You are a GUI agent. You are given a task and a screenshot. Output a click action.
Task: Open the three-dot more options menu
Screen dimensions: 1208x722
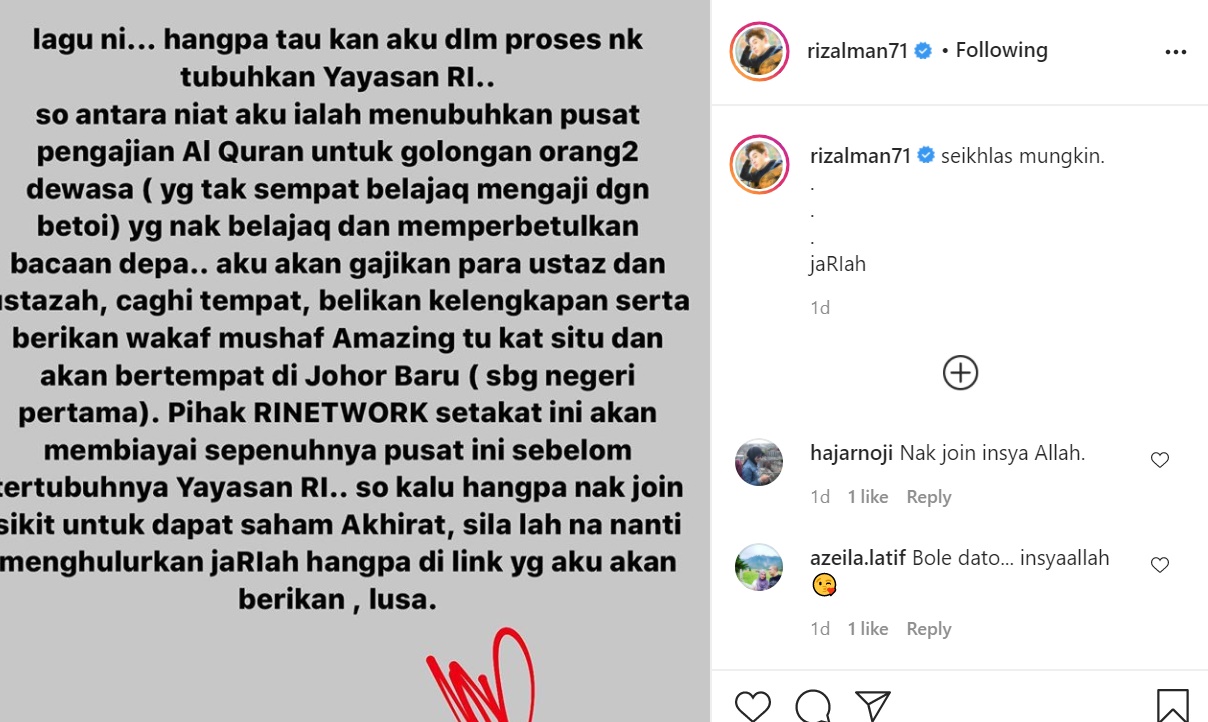click(1176, 52)
